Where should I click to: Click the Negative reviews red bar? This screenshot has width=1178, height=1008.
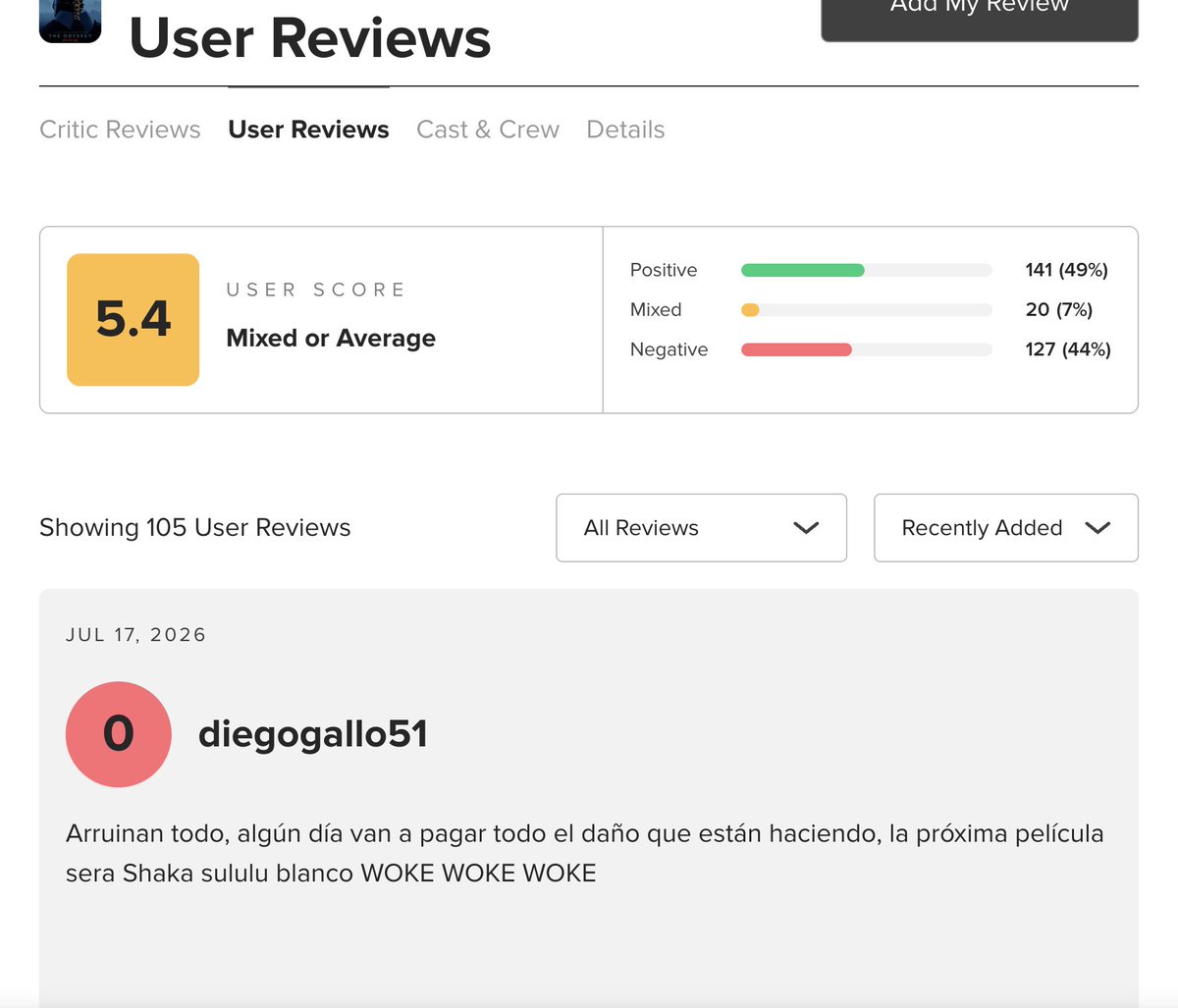pos(796,349)
